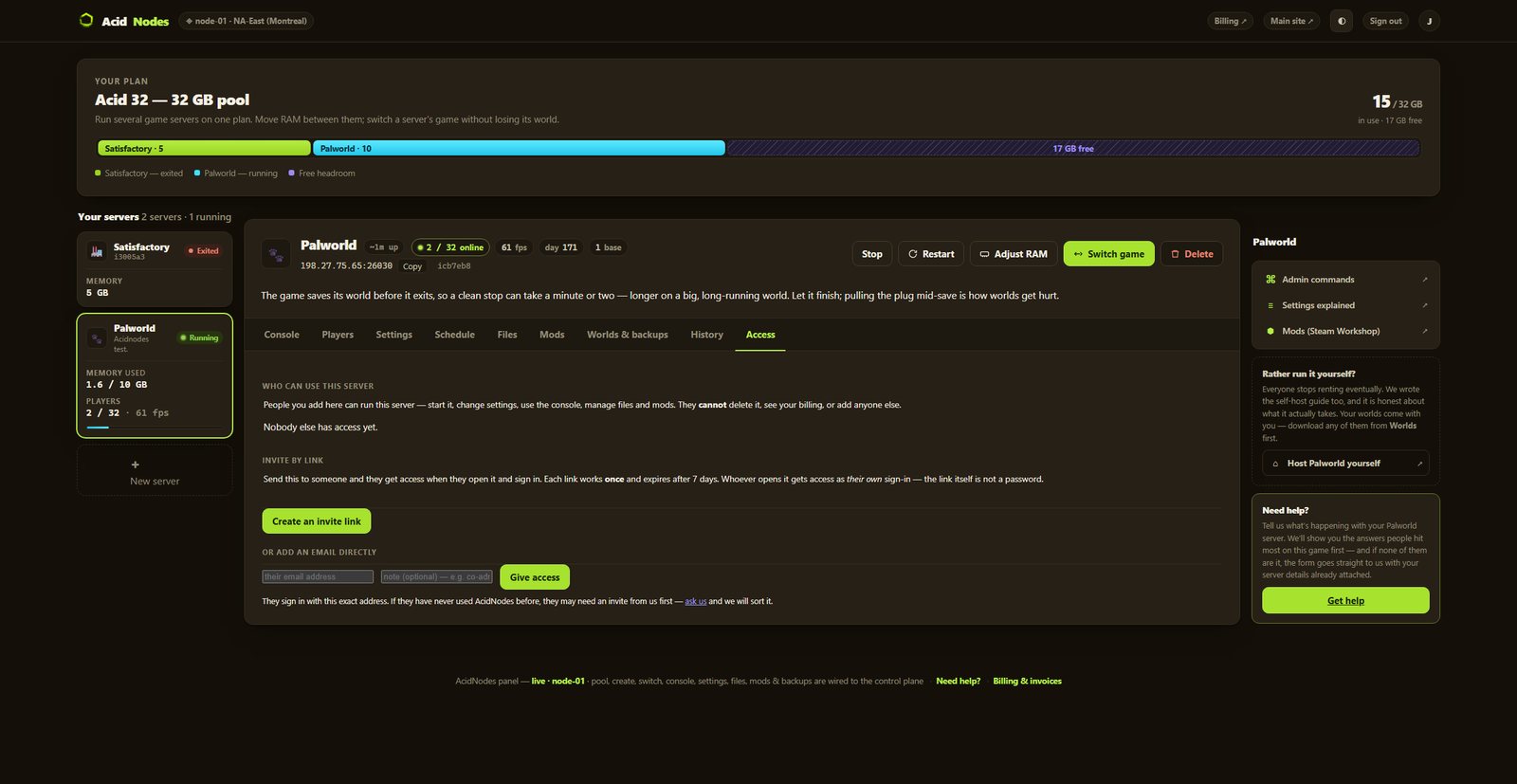Sign out of the panel
This screenshot has width=1517, height=784.
1385,21
